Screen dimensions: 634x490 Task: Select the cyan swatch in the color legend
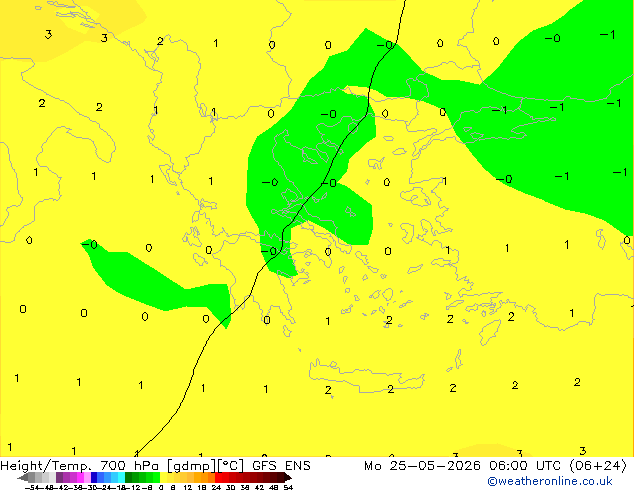(x=121, y=477)
